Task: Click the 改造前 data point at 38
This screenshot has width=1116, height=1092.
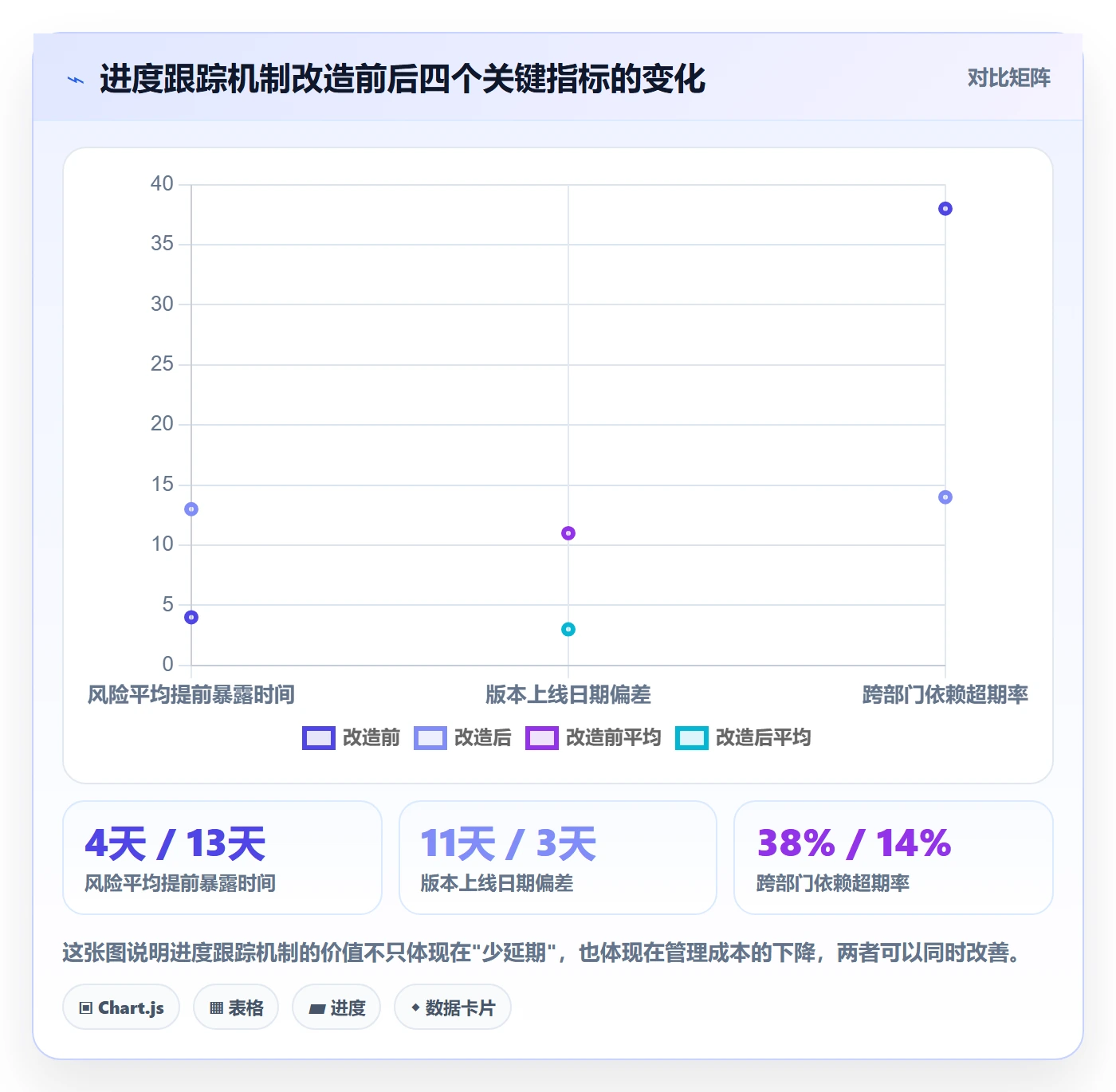Action: tap(945, 209)
